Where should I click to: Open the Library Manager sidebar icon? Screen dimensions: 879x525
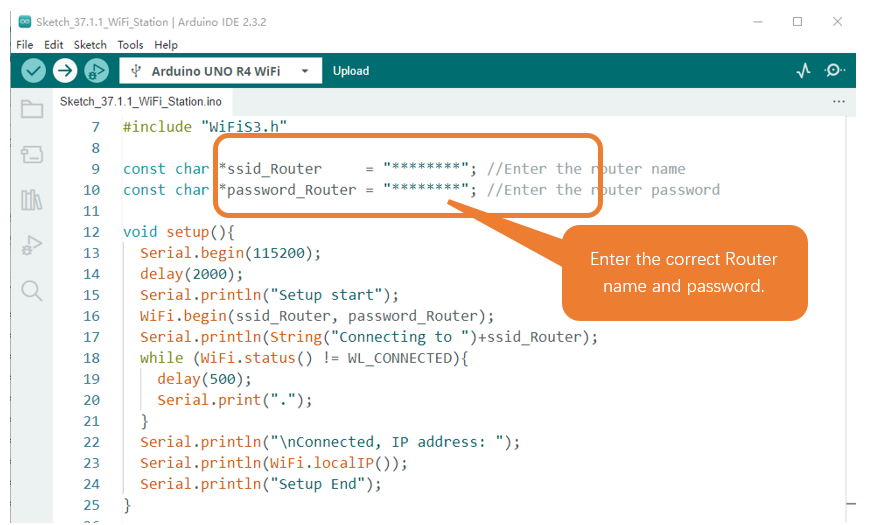[x=31, y=199]
